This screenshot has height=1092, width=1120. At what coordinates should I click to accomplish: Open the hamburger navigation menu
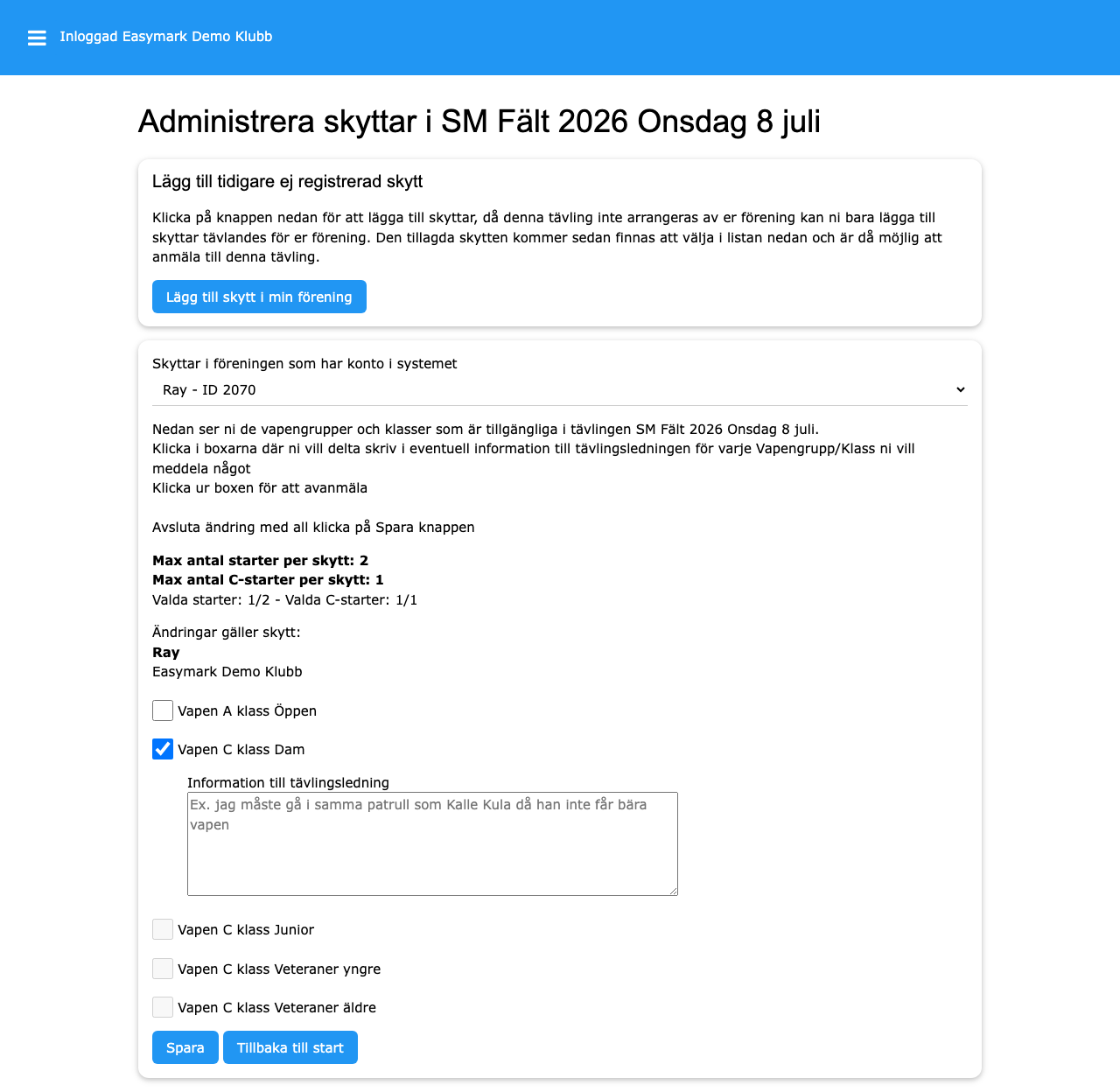point(37,38)
